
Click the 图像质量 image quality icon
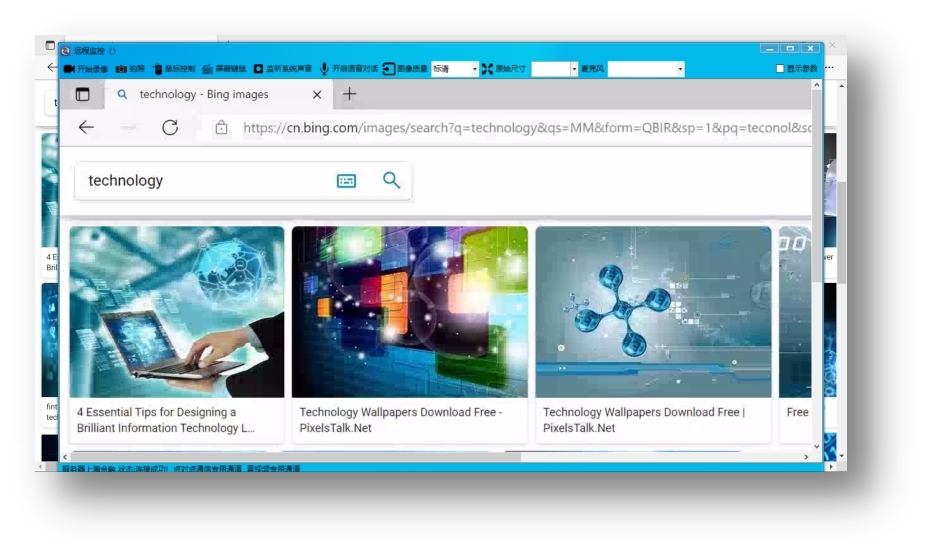(389, 69)
